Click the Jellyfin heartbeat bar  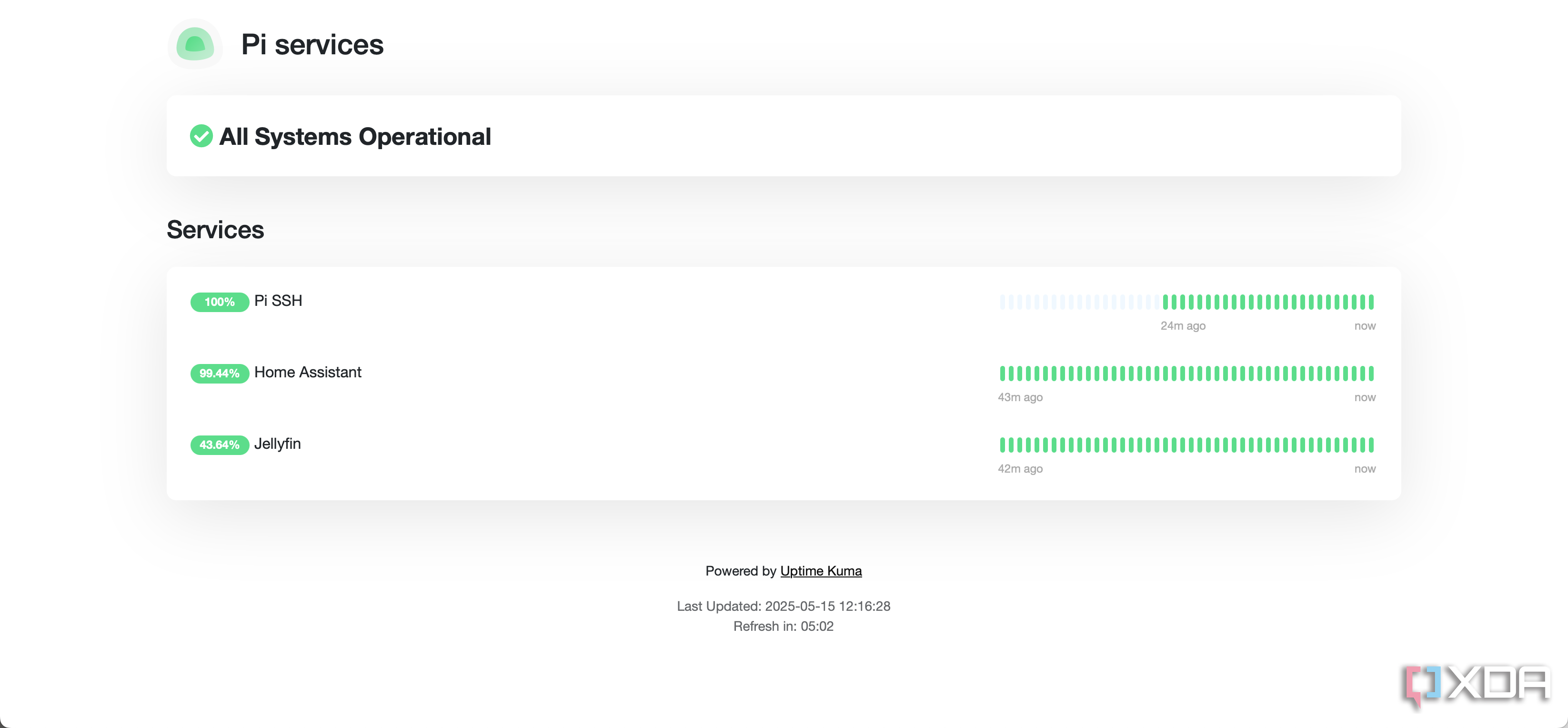coord(1186,445)
